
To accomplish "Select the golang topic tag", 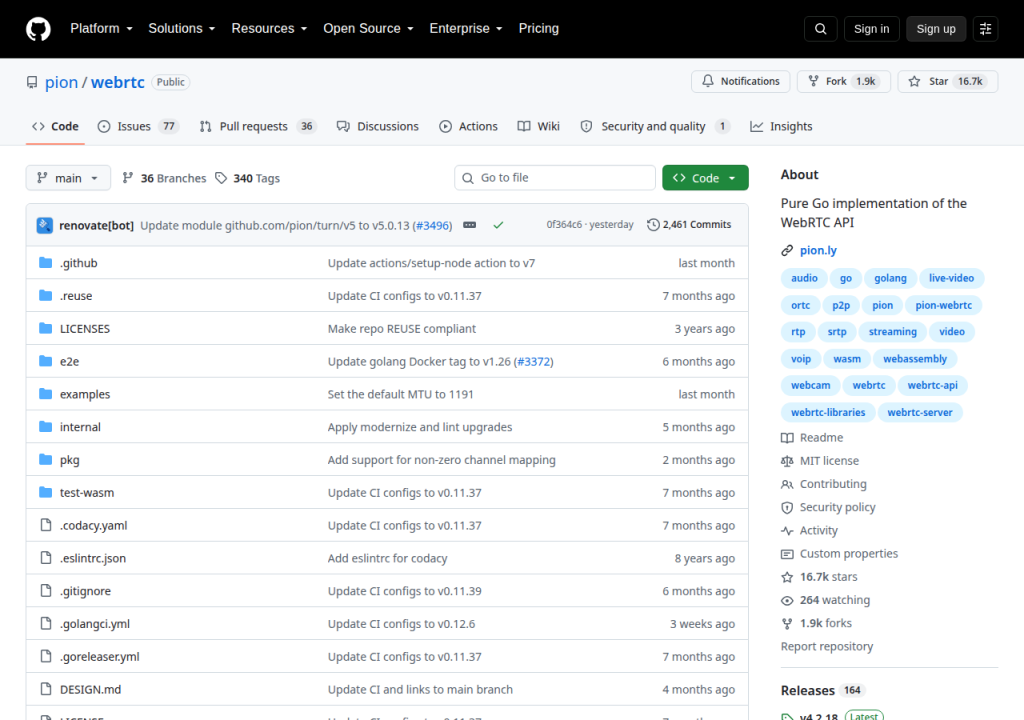I will coord(890,278).
